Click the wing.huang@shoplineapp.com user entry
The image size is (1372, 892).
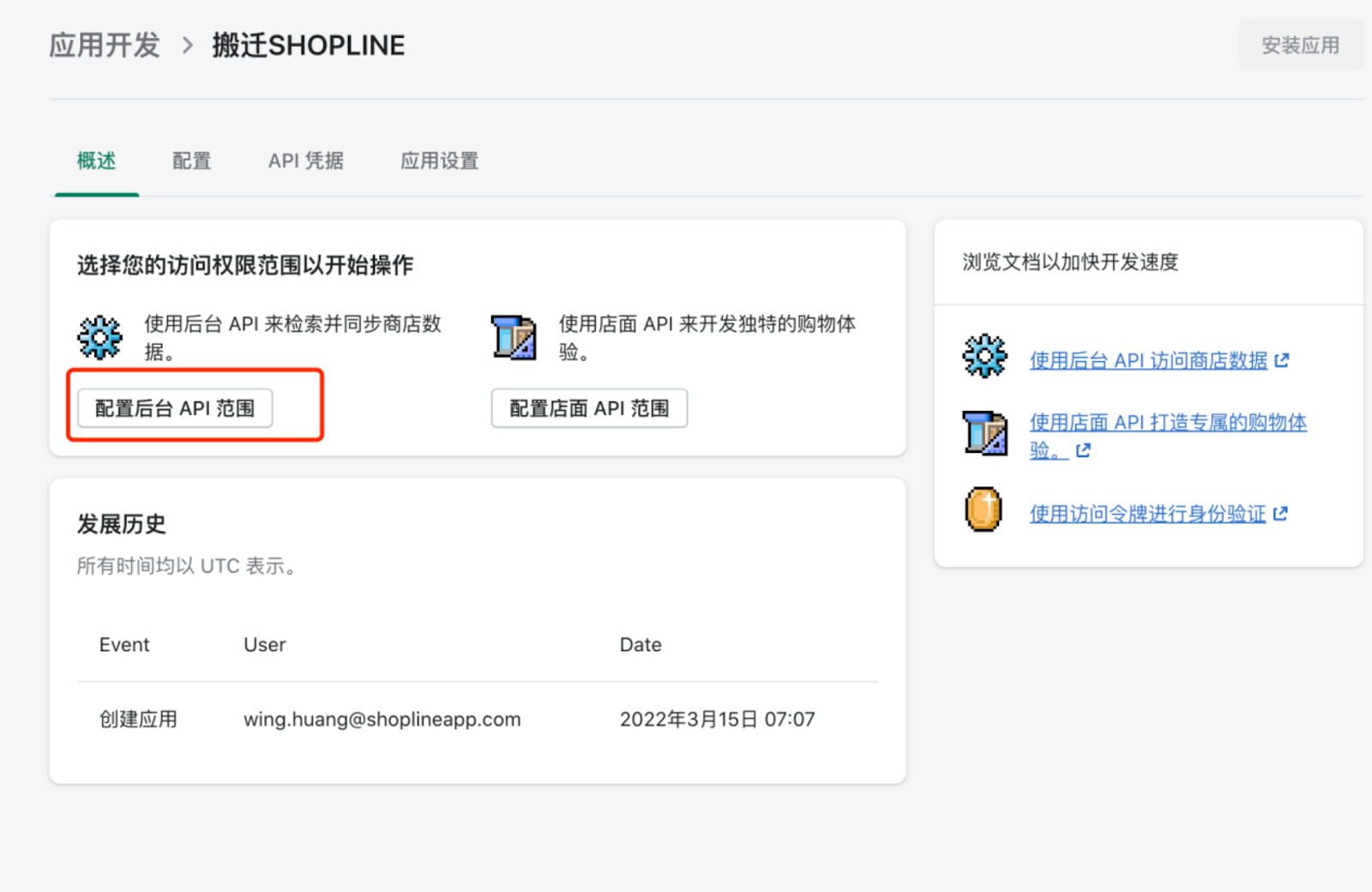382,720
